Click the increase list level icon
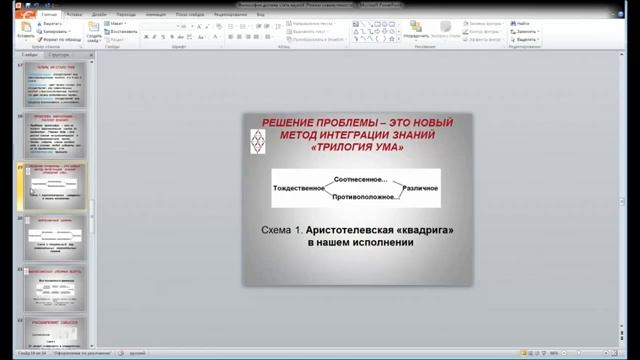The height and width of the screenshot is (360, 640). coord(267,27)
